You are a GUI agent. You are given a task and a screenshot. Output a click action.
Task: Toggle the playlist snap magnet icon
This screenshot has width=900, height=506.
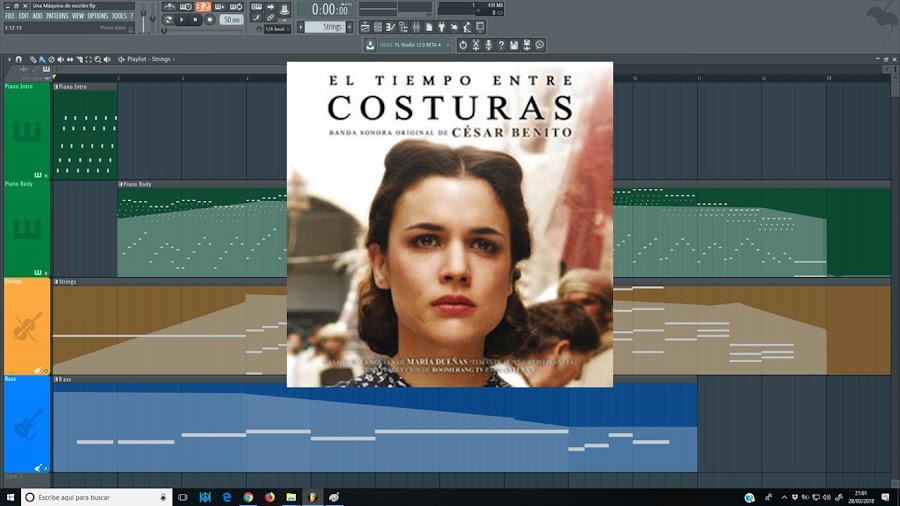pos(18,60)
